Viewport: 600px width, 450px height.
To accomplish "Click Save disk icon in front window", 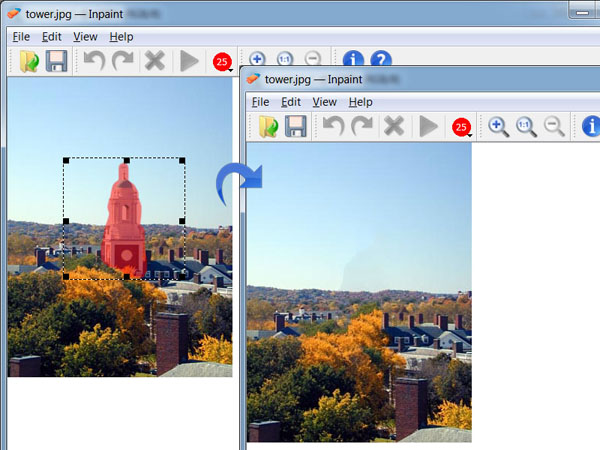I will 296,126.
